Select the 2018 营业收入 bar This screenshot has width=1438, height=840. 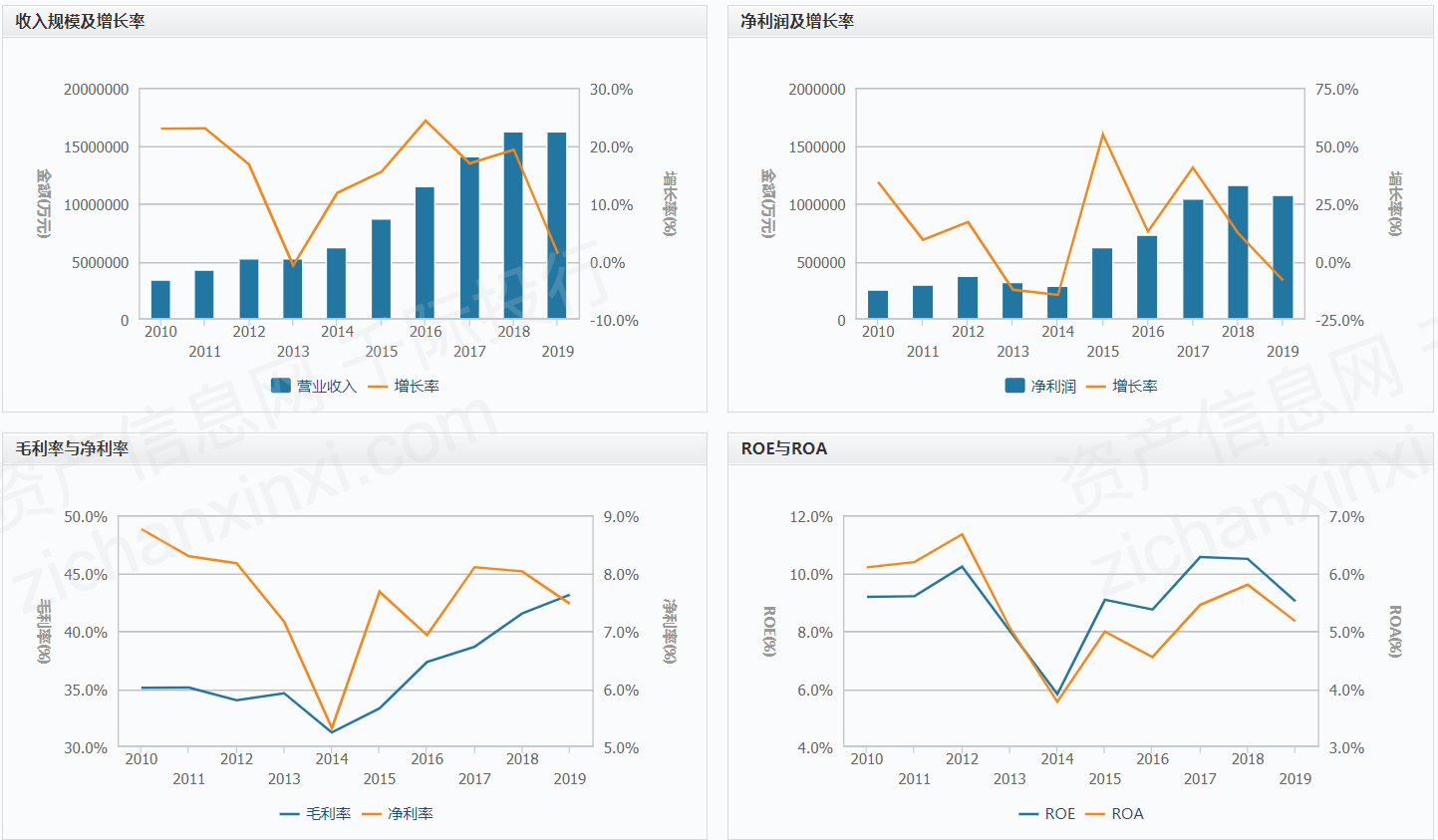click(x=513, y=226)
